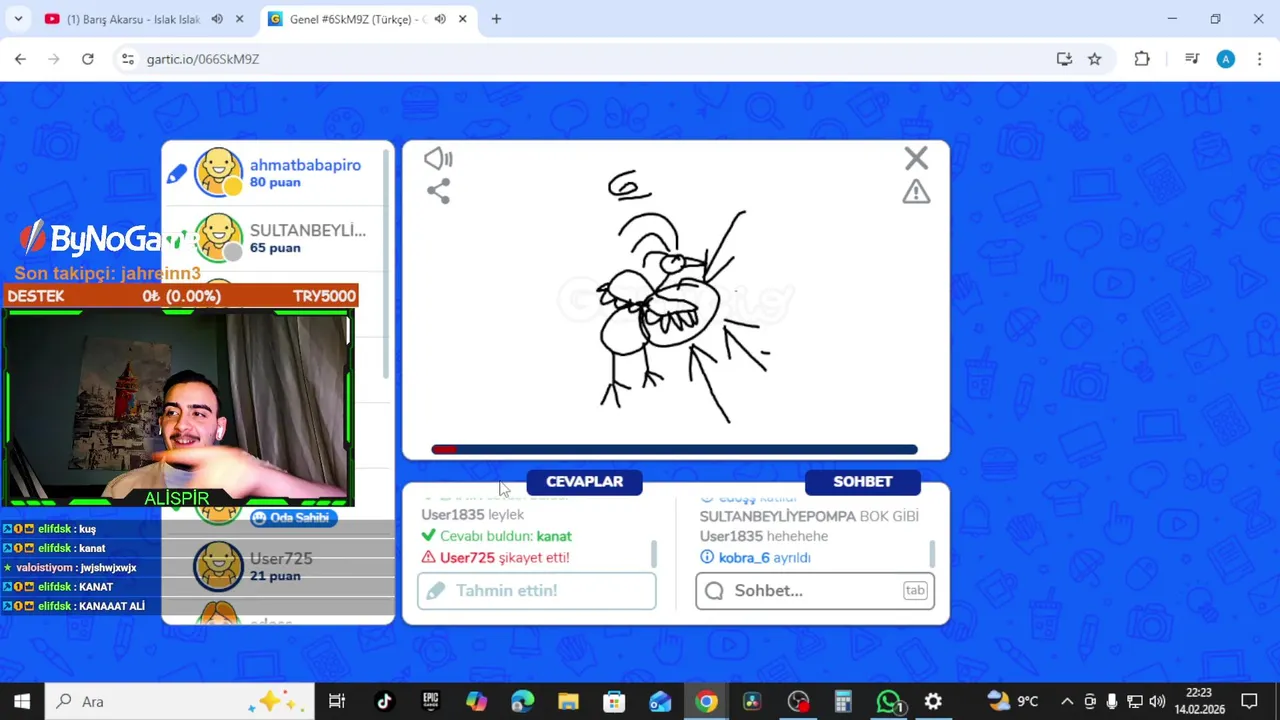This screenshot has height=720, width=1280.
Task: Mute audio on the YouTube tab
Action: (x=217, y=19)
